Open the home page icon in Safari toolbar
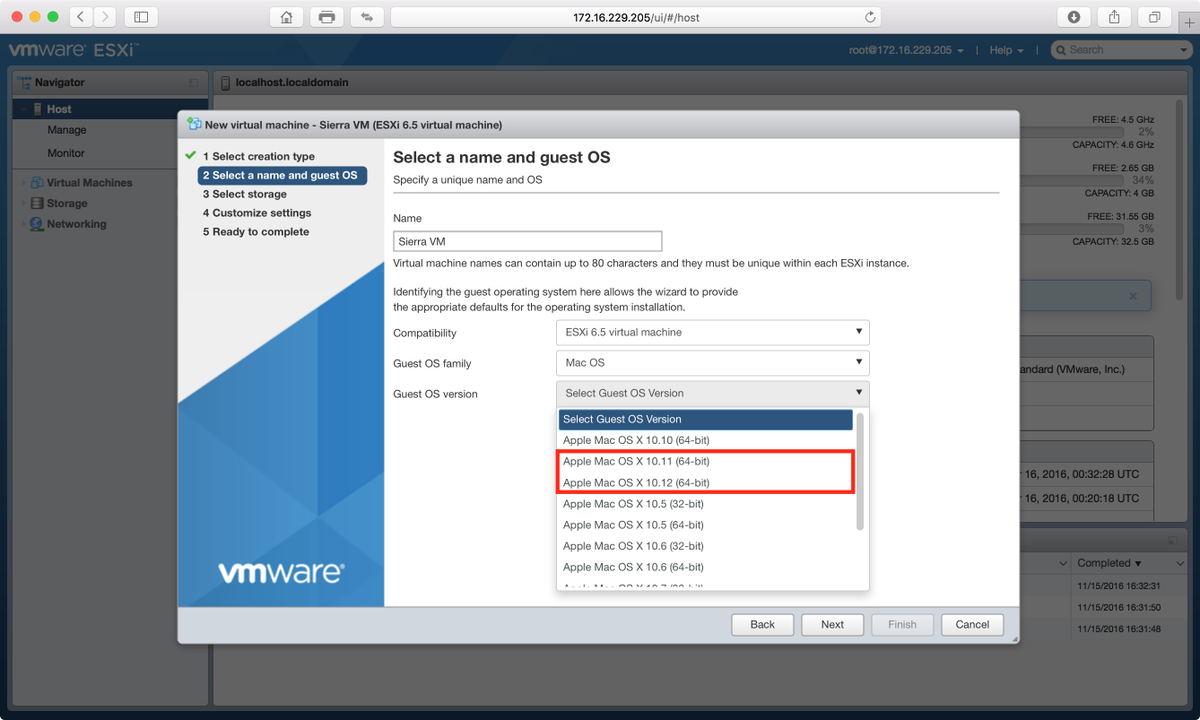The height and width of the screenshot is (720, 1200). [x=287, y=17]
